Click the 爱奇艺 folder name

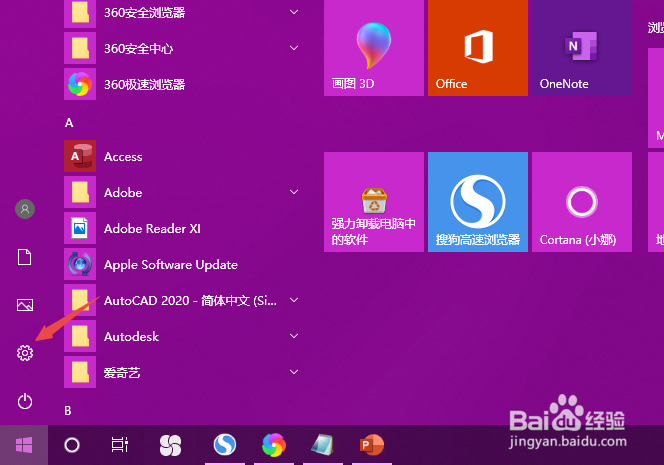122,373
